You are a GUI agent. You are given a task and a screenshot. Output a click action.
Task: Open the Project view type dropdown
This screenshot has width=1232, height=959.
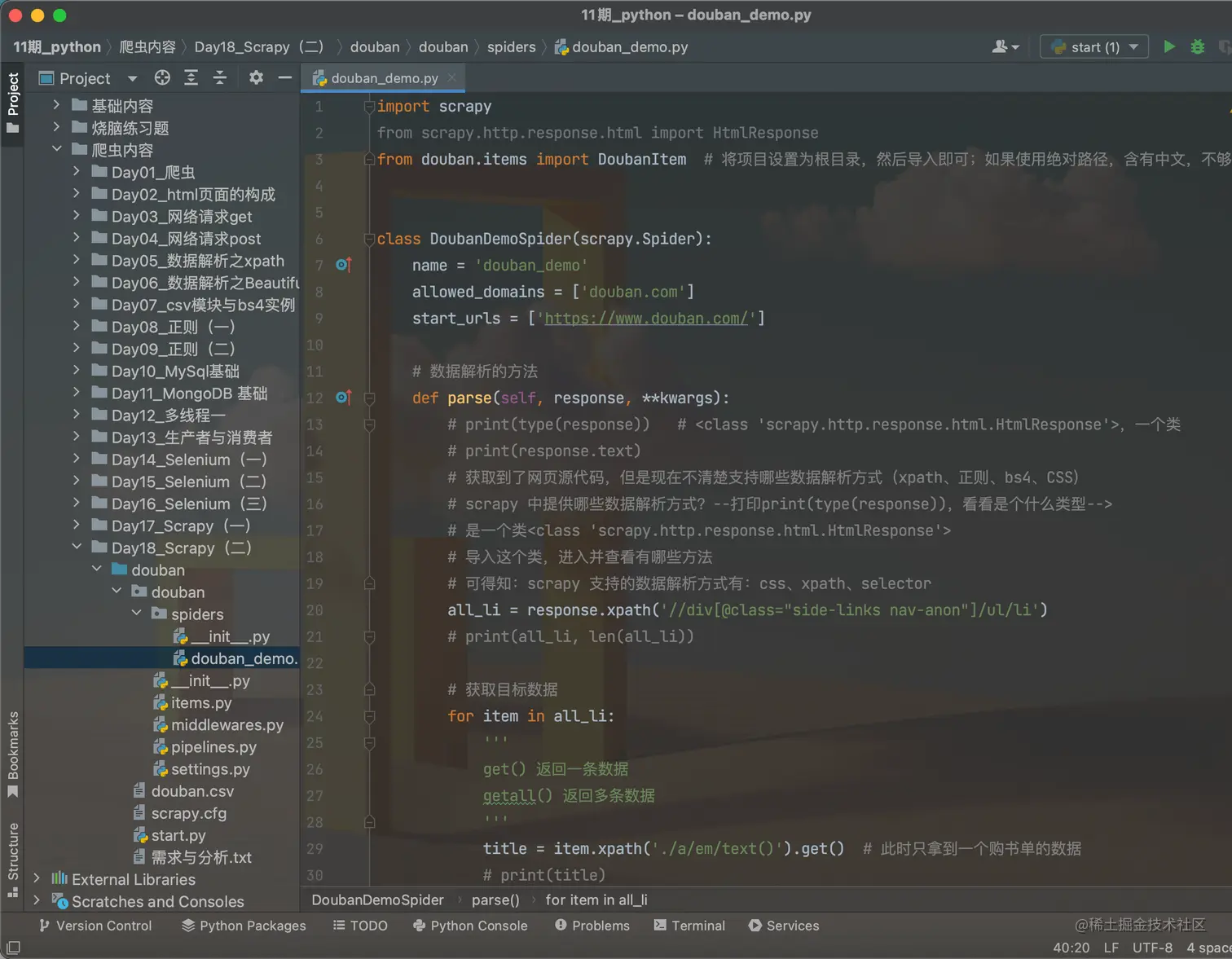pyautogui.click(x=132, y=78)
